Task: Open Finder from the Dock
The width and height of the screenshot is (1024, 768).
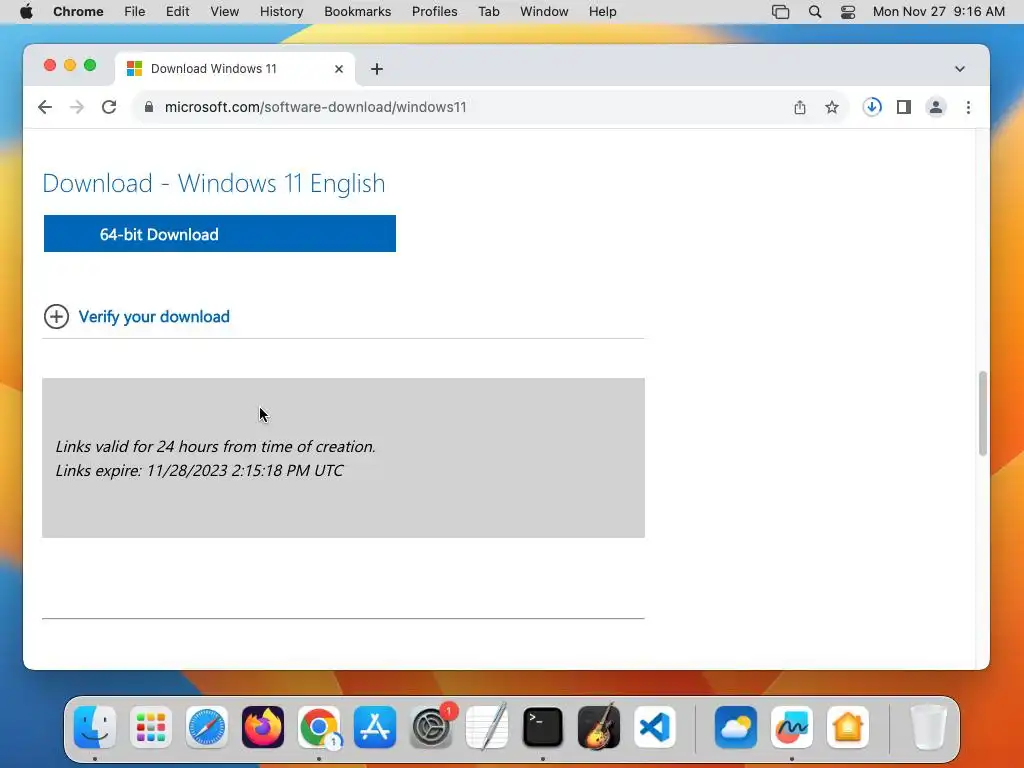Action: pyautogui.click(x=95, y=727)
